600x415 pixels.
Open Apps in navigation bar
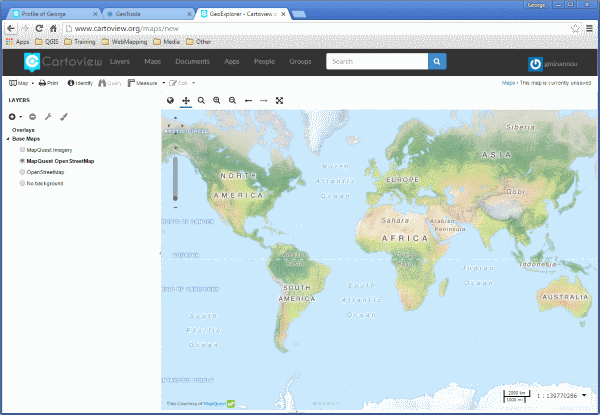point(232,62)
